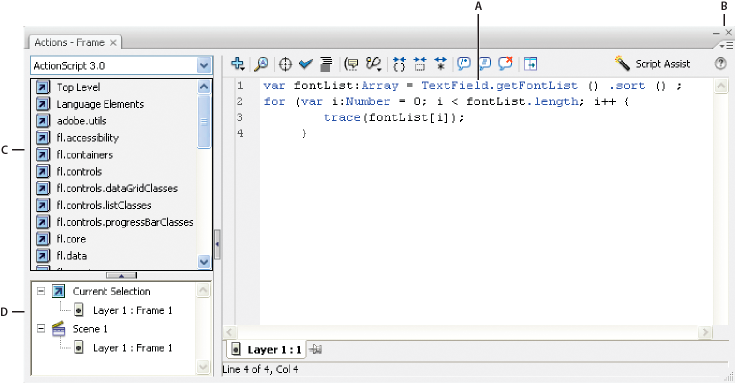Open the adobe.utils package
The width and height of the screenshot is (735, 383).
coord(82,121)
